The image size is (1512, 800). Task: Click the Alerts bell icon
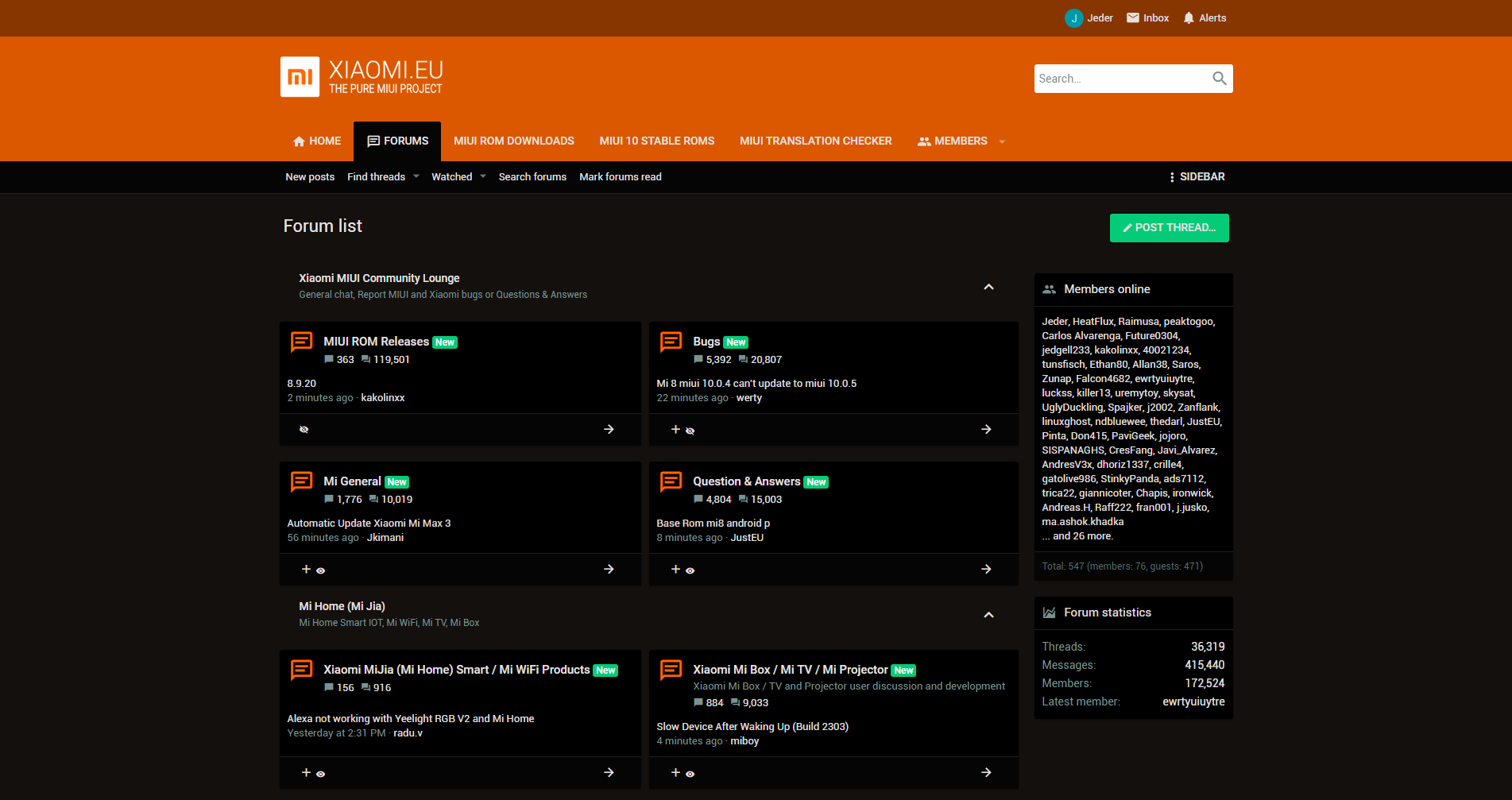coord(1189,17)
